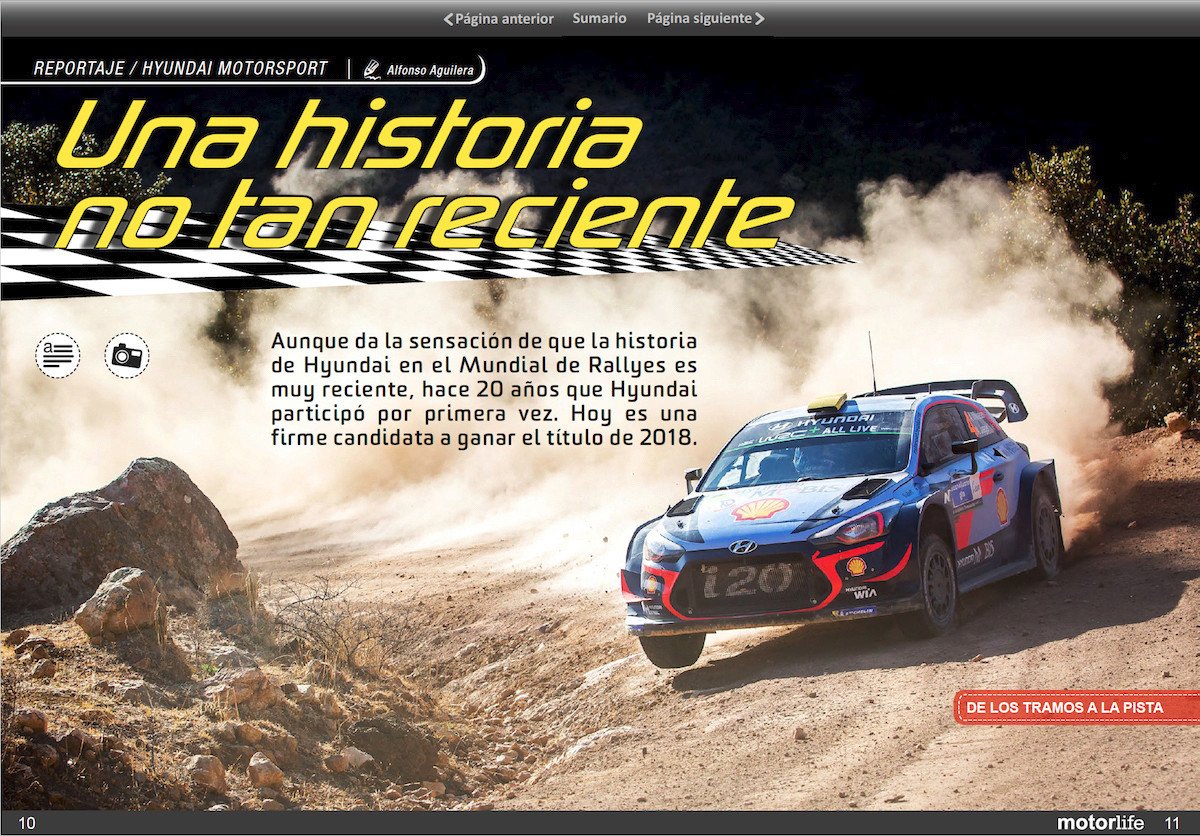Screen dimensions: 1200x836
Task: Go to Página siguiente
Action: 706,18
